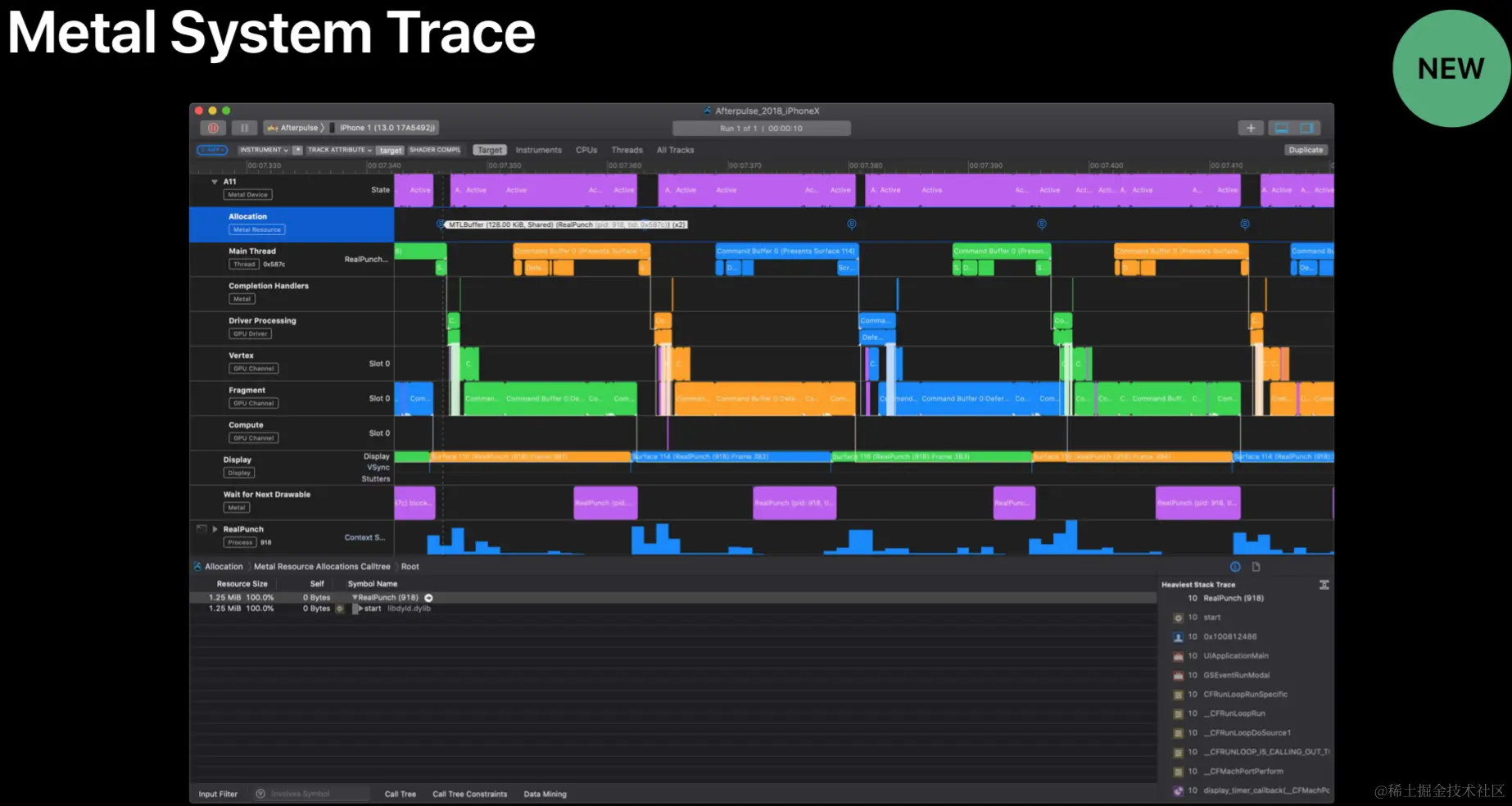Click Heaviest Stack Trace settings icon
Screen dimensions: 1512x806
[x=1324, y=585]
